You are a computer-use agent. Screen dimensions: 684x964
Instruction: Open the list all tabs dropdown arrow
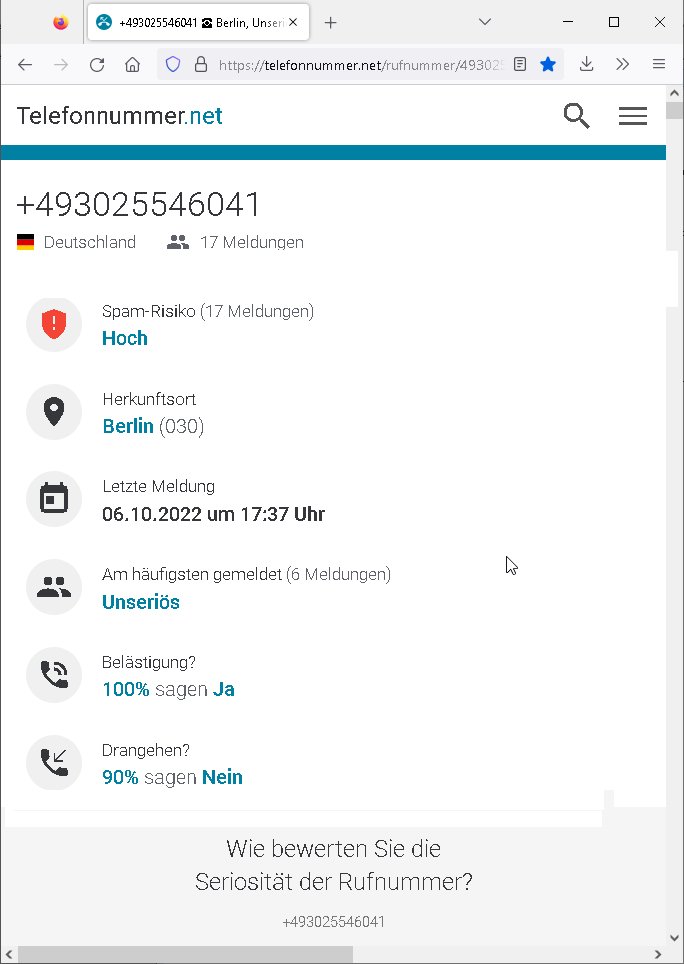tap(485, 22)
